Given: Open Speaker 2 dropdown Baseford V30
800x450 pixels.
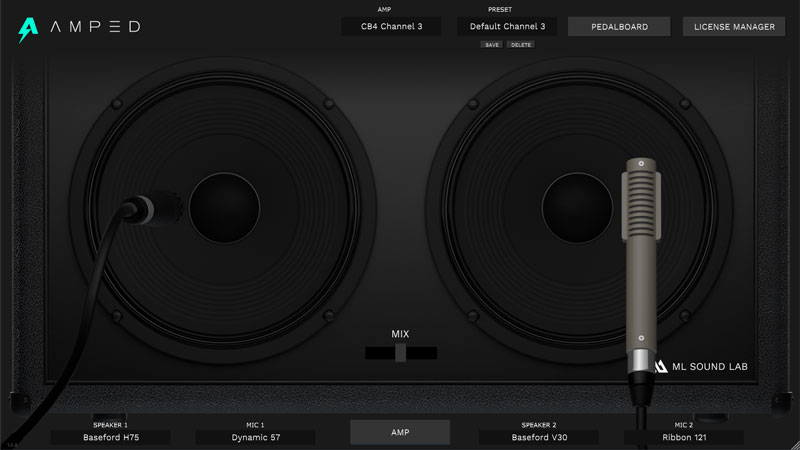Looking at the screenshot, I should (539, 437).
